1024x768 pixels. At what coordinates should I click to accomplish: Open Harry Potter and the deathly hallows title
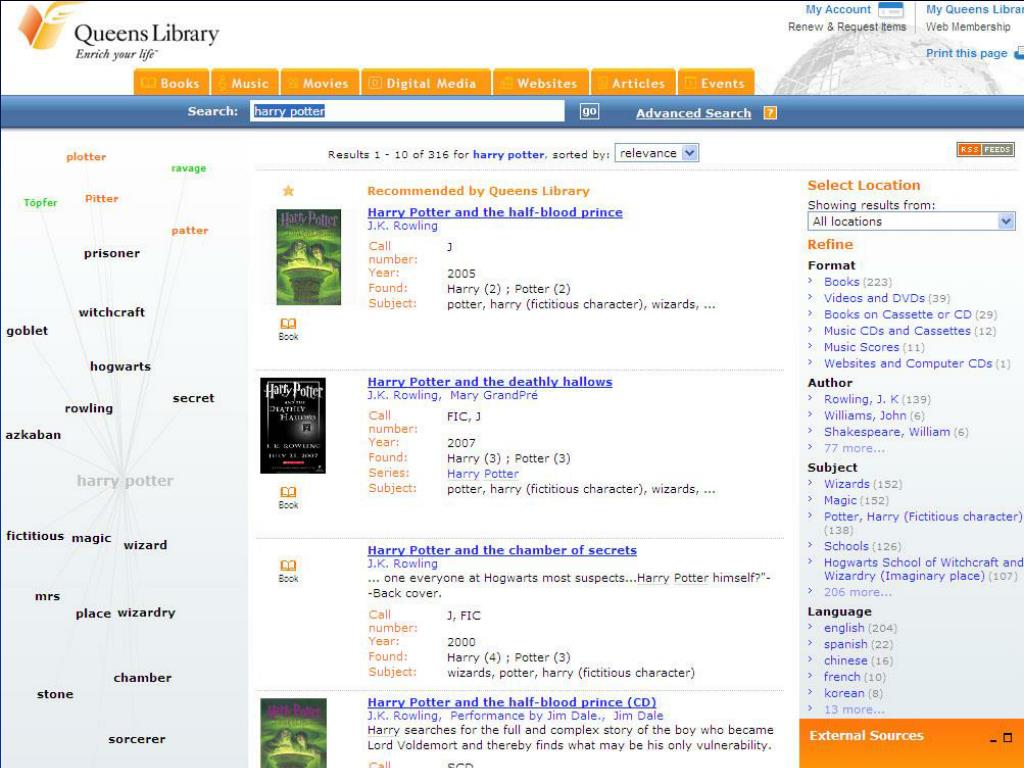(x=490, y=381)
